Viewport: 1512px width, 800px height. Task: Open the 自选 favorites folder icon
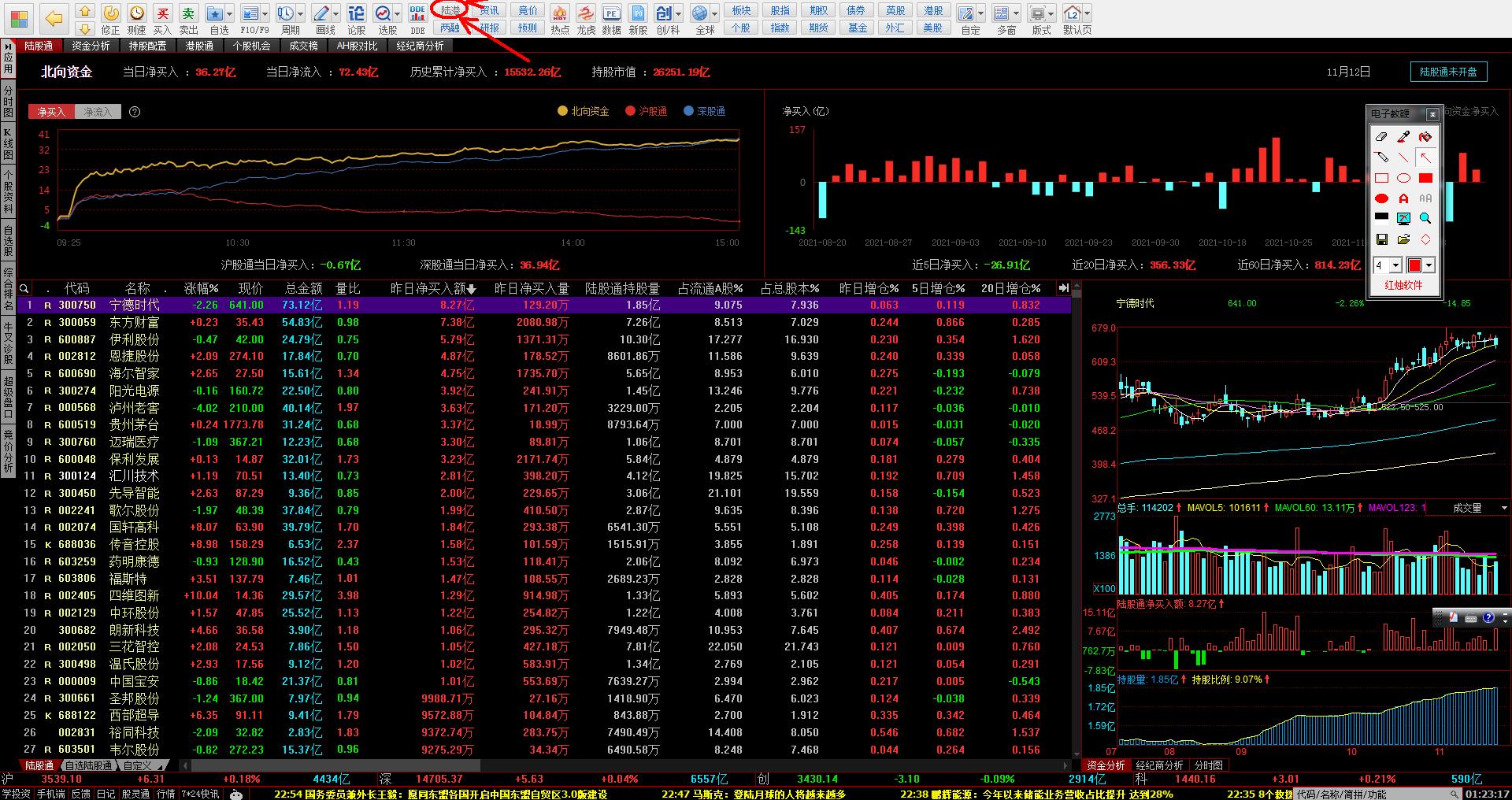214,13
